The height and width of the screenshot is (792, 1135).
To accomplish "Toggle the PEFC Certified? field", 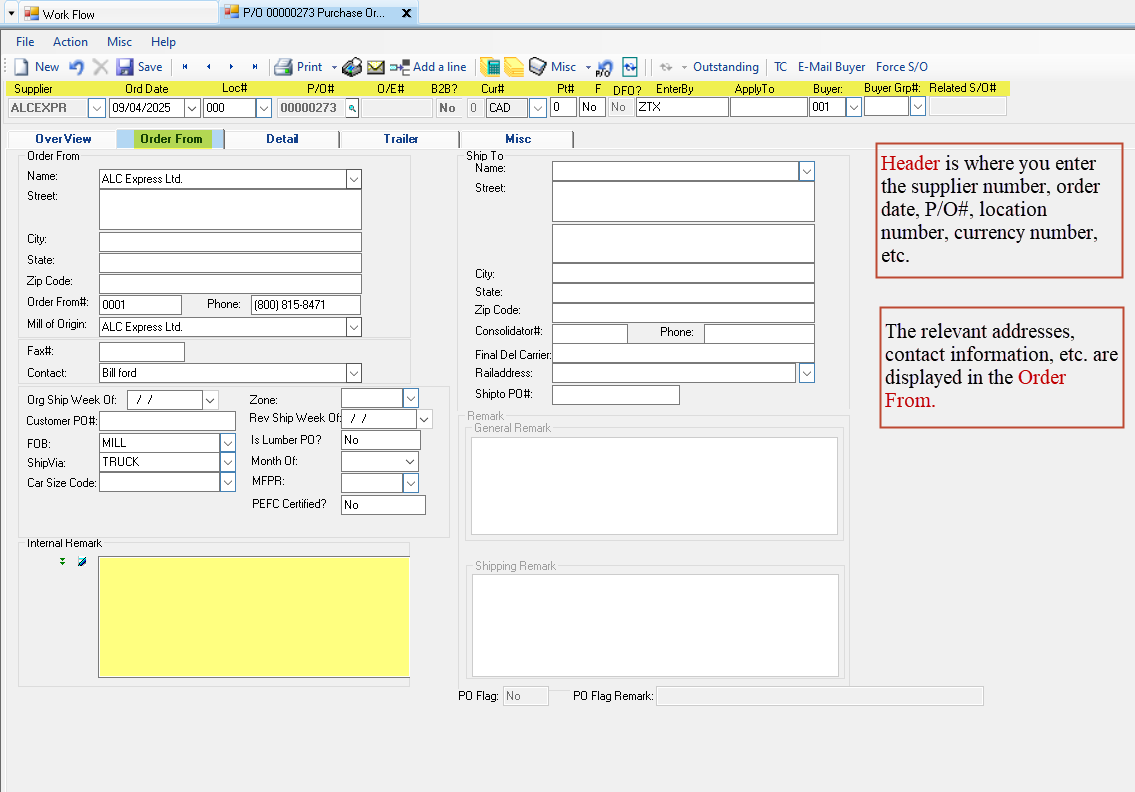I will click(383, 504).
